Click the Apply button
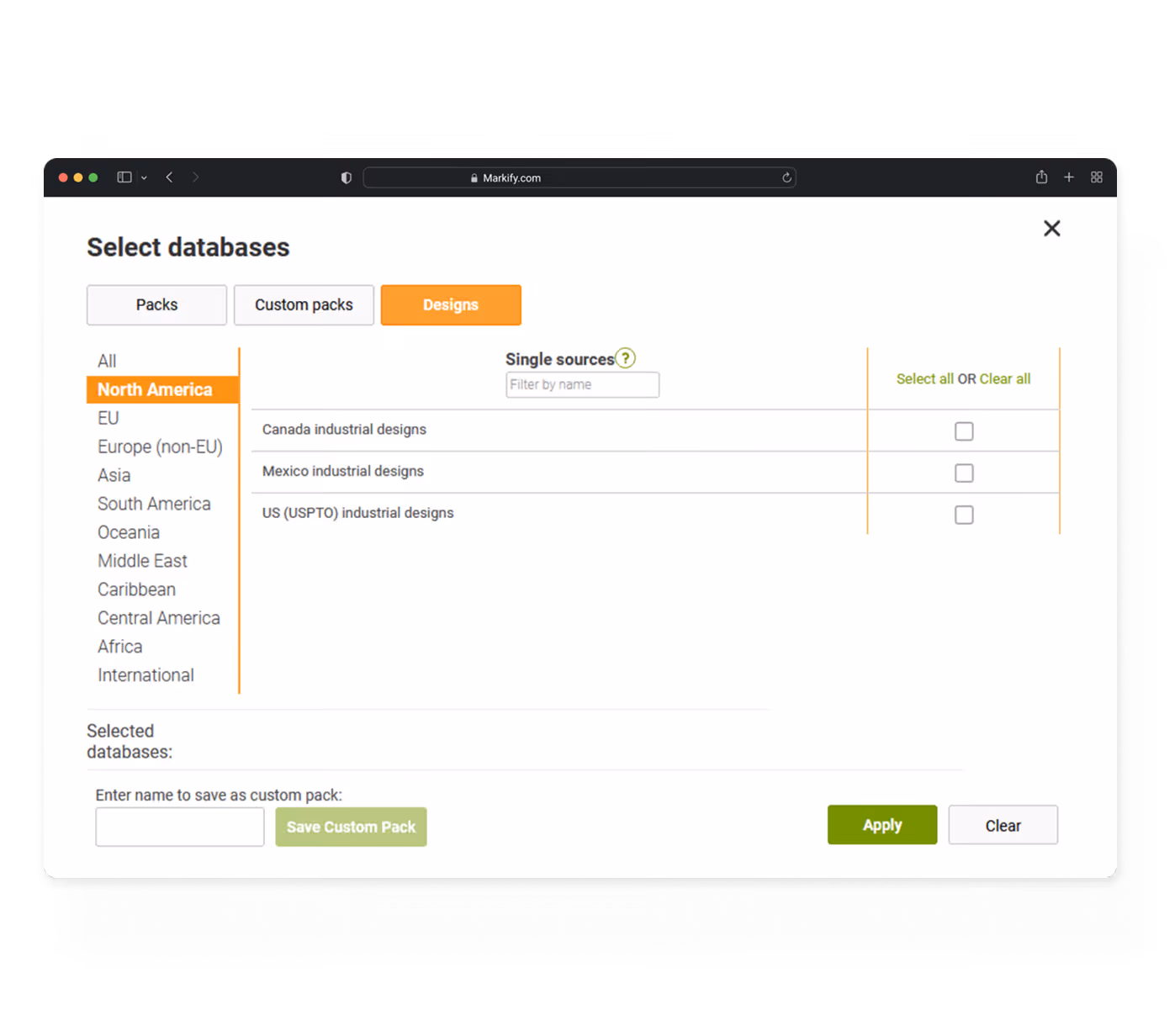Viewport: 1175px width, 1036px height. pyautogui.click(x=882, y=825)
